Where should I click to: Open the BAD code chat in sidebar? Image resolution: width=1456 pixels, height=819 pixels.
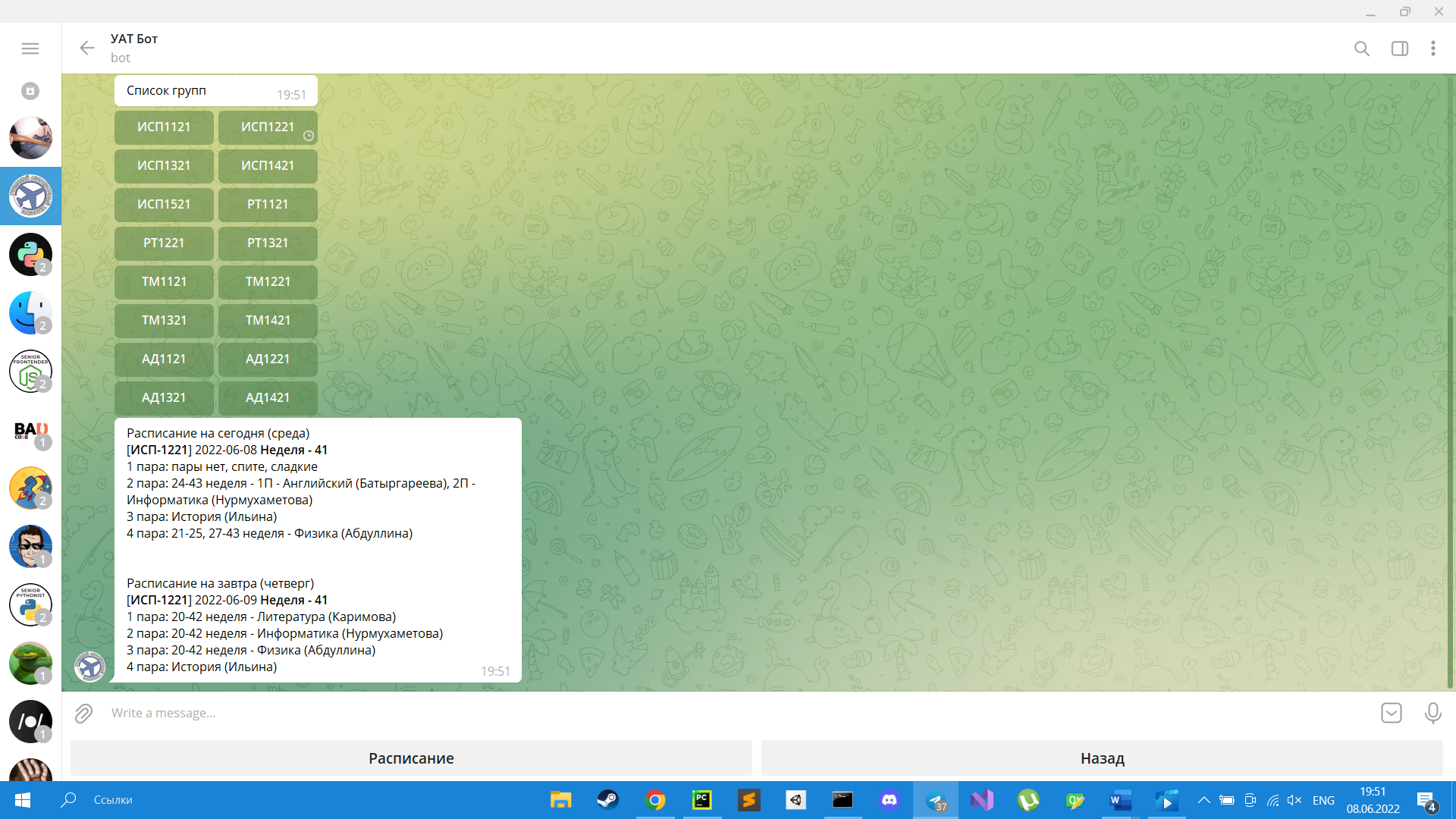pos(30,431)
